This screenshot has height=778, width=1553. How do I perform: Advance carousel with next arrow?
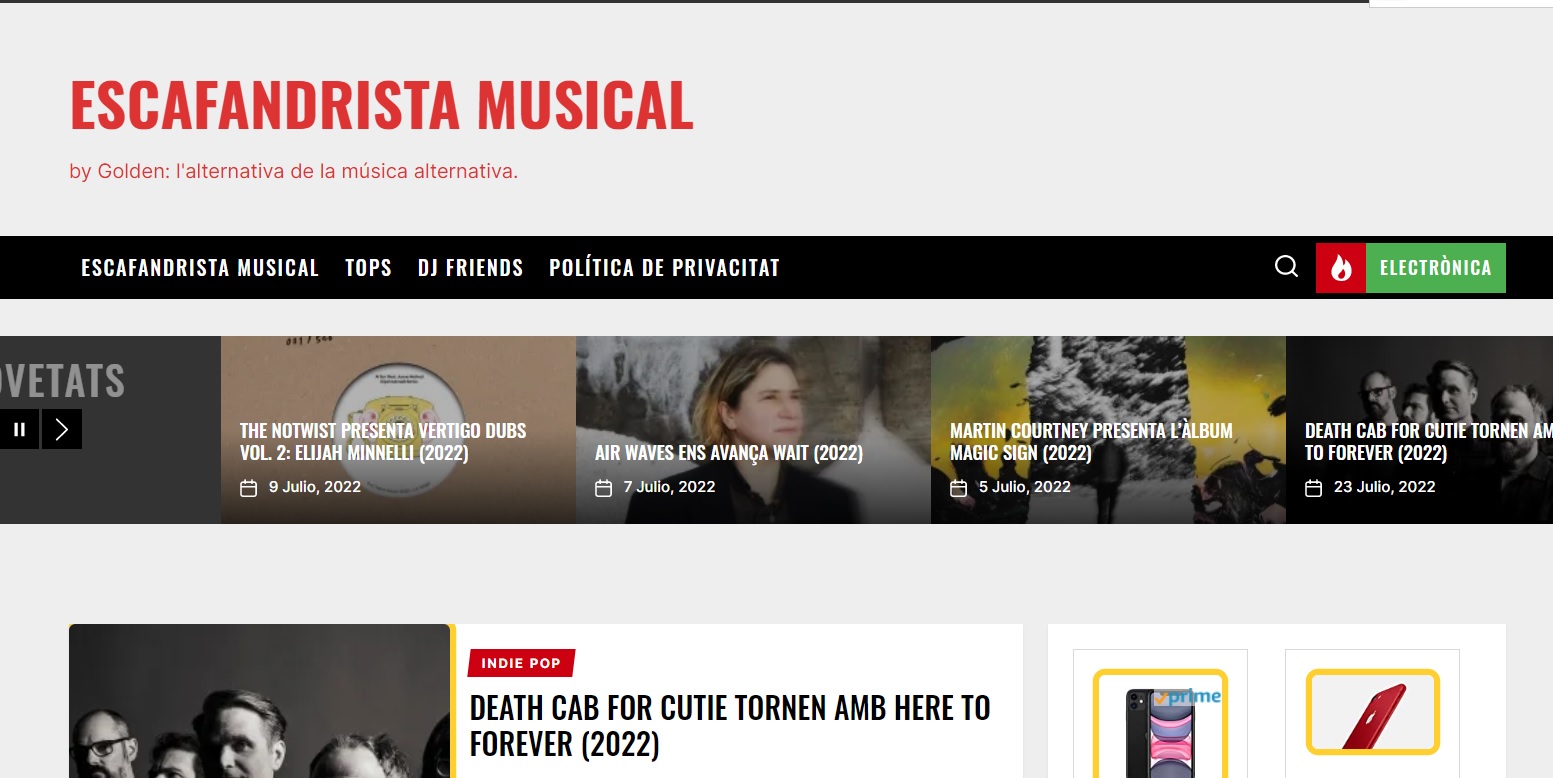[x=62, y=429]
